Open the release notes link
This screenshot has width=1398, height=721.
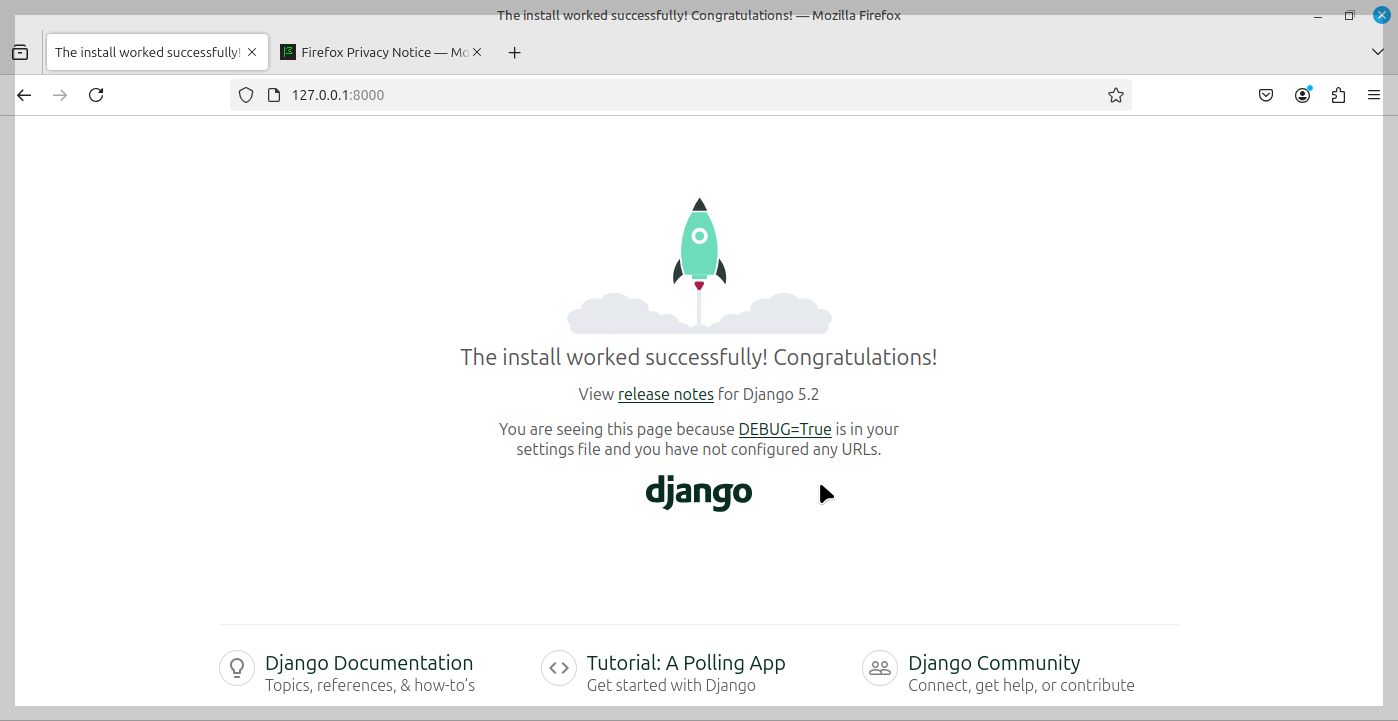pyautogui.click(x=666, y=394)
